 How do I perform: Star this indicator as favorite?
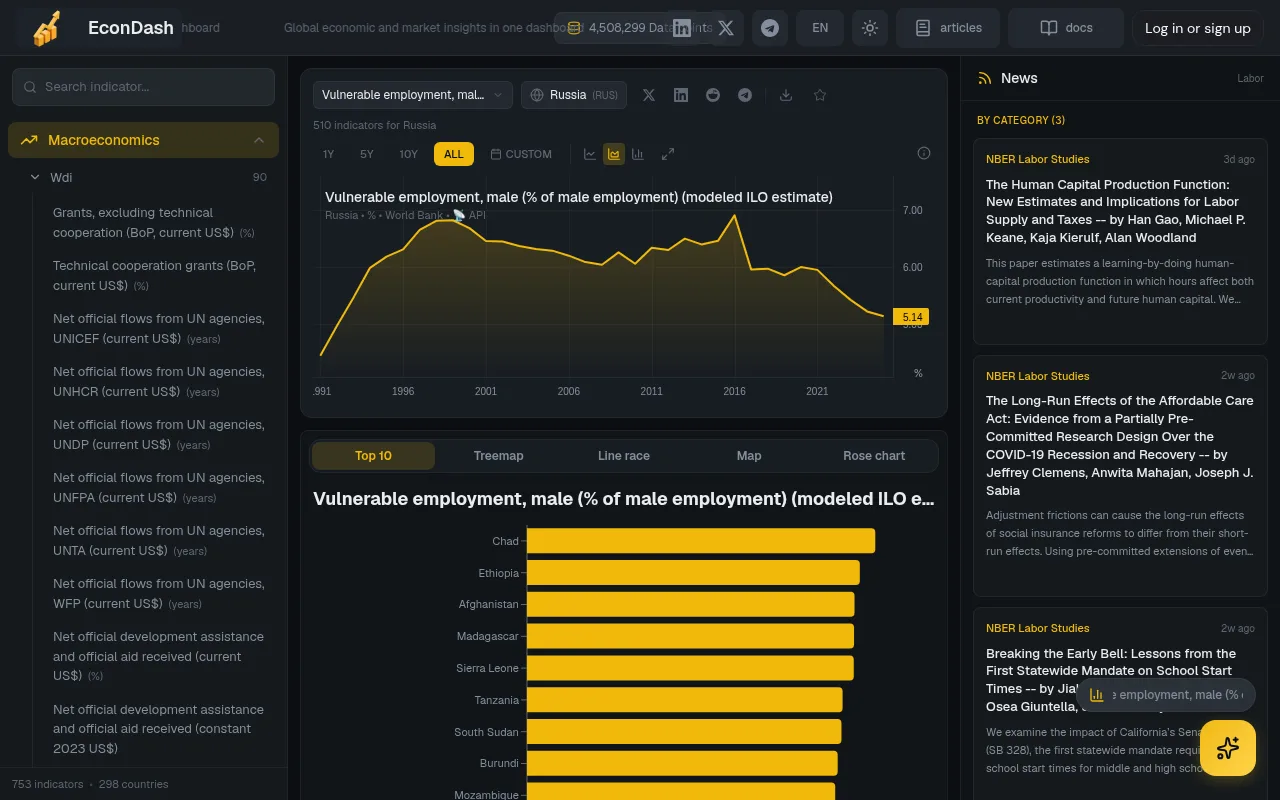820,95
